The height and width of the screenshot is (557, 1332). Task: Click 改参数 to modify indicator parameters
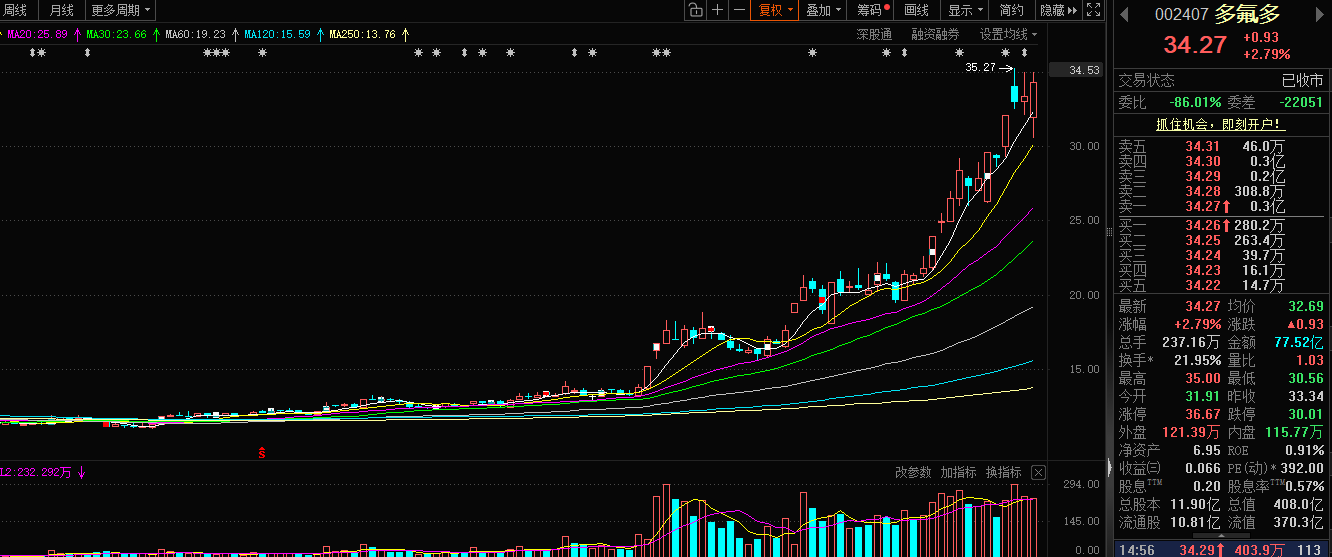coord(912,472)
